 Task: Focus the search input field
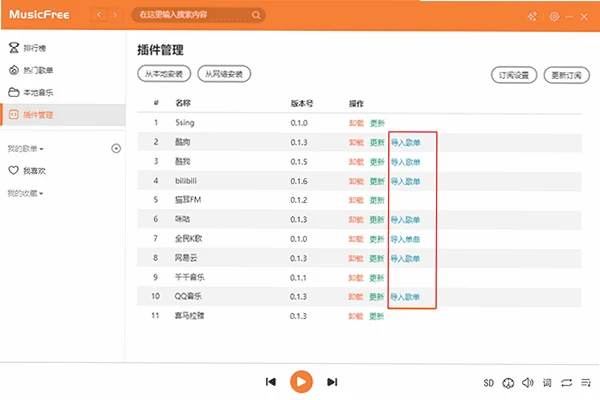coord(198,15)
